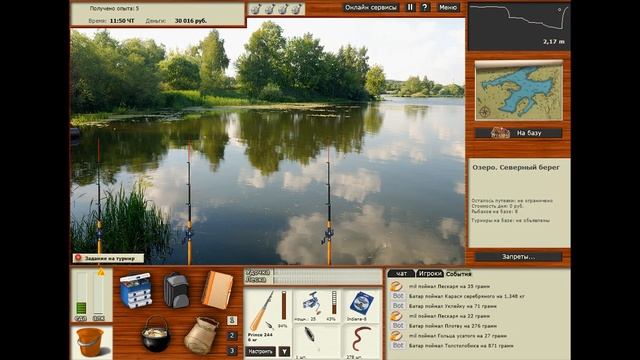Click the green food level bar

point(81,294)
